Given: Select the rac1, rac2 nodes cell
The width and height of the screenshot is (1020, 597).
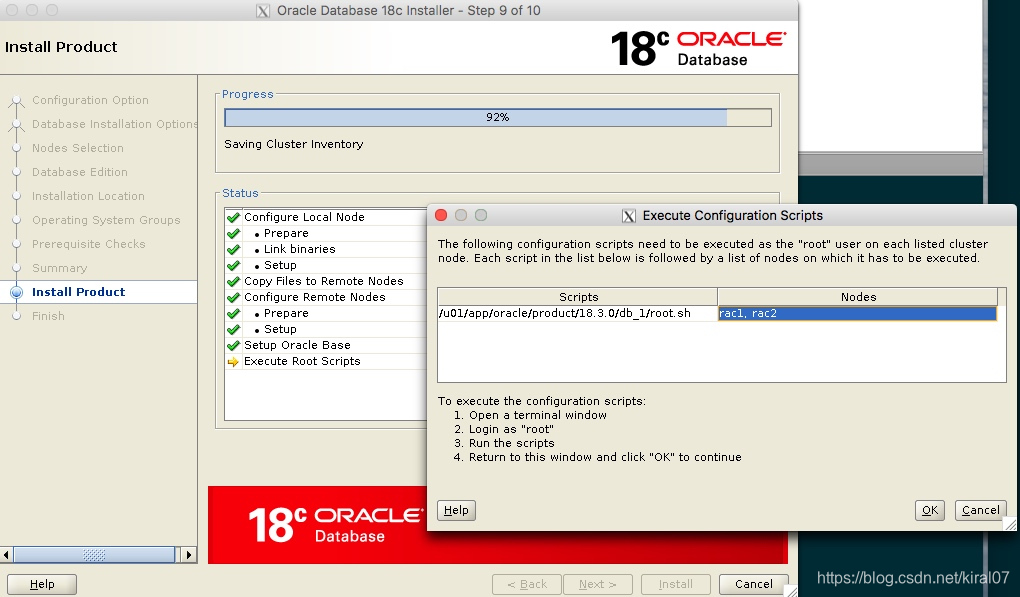Looking at the screenshot, I should point(857,313).
